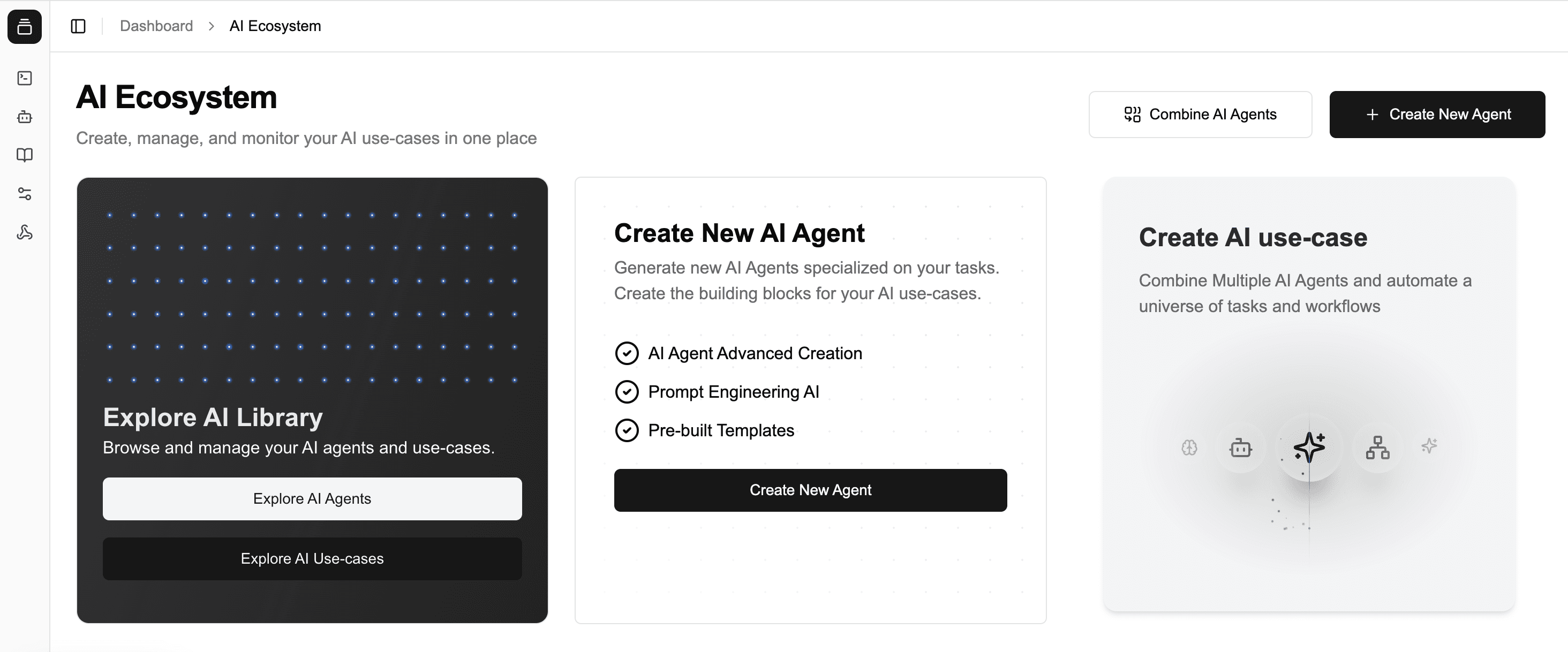
Task: Click the large center sparkle icon
Action: click(1309, 448)
